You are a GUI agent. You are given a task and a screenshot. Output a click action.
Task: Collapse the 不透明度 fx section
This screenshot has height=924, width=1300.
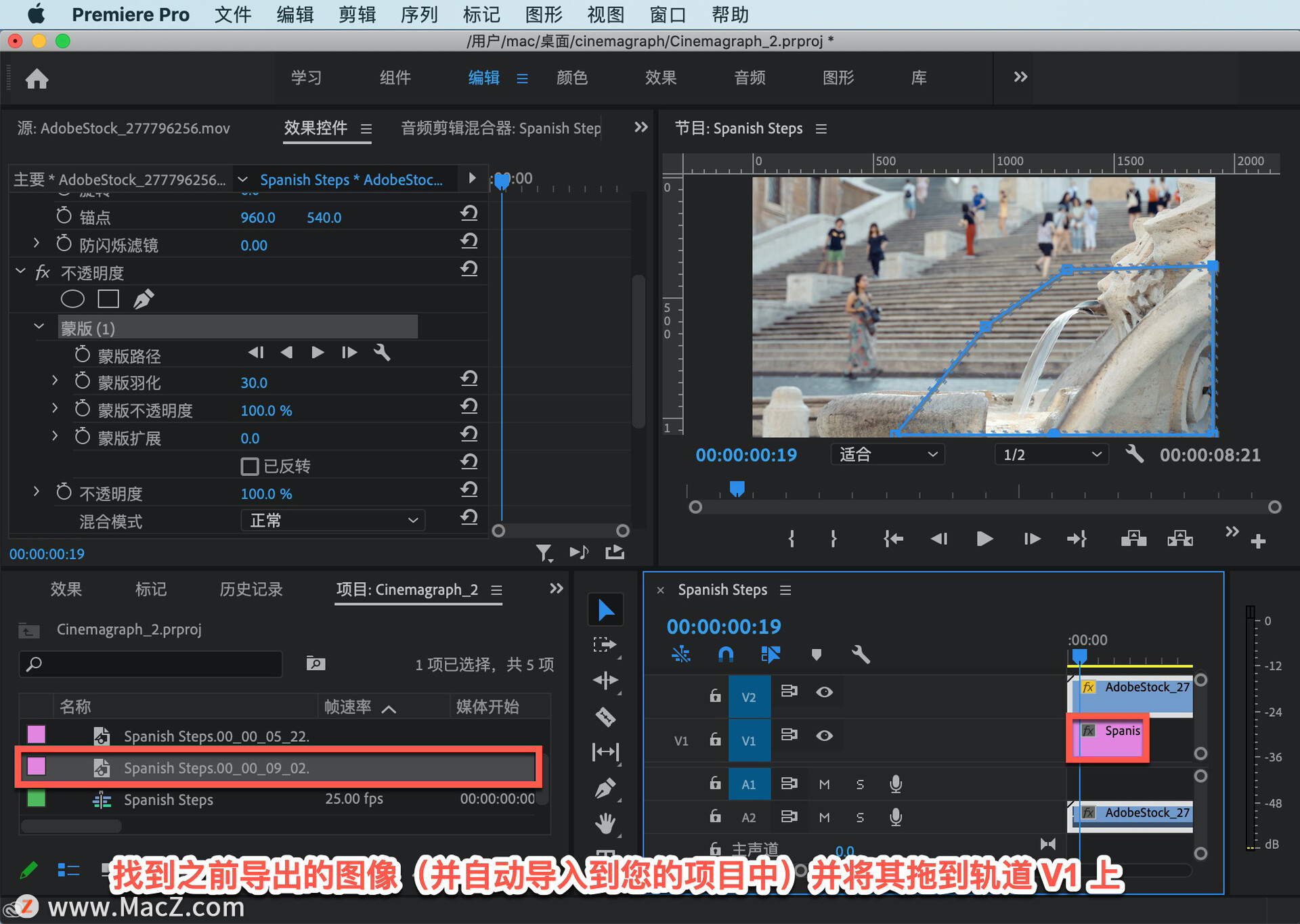tap(20, 271)
